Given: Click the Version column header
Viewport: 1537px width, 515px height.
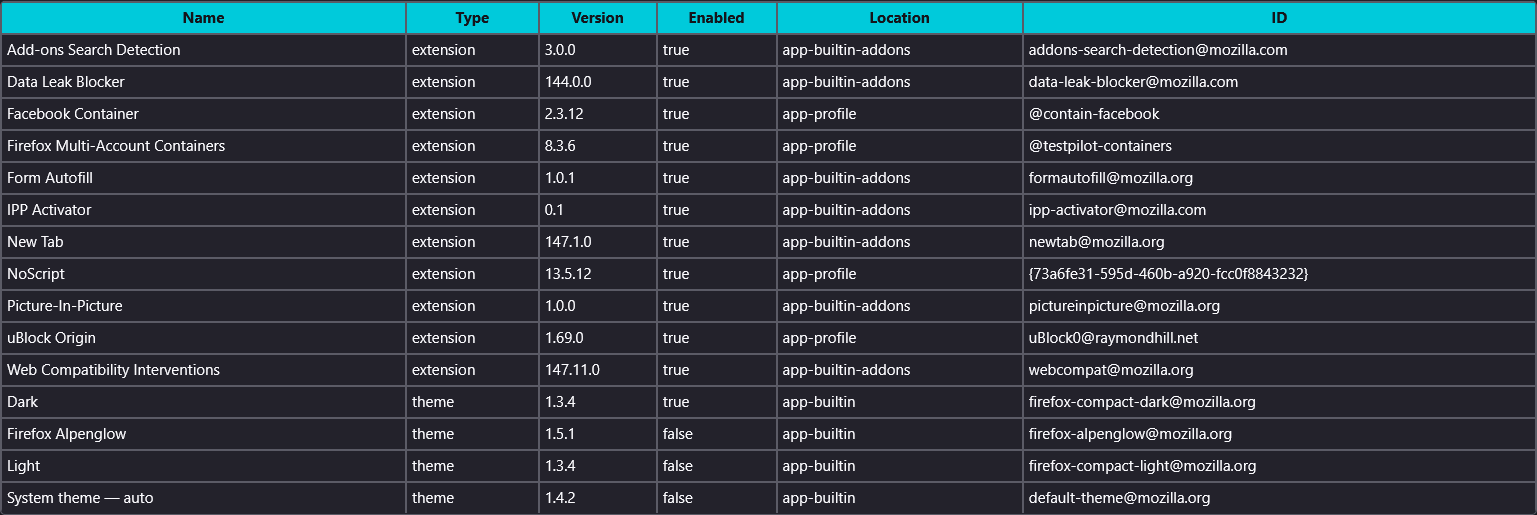Looking at the screenshot, I should pyautogui.click(x=597, y=18).
